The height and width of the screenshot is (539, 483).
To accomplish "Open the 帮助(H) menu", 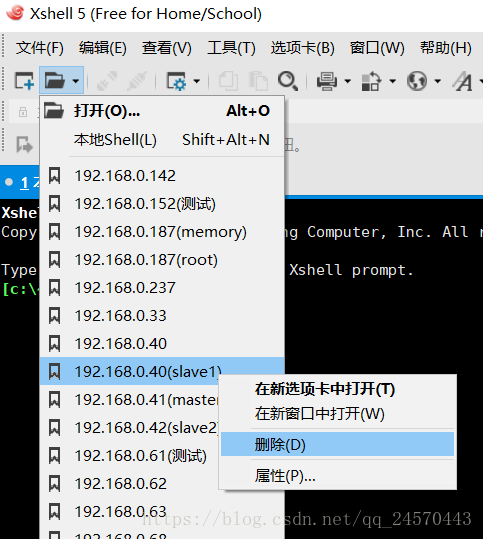I will [446, 48].
